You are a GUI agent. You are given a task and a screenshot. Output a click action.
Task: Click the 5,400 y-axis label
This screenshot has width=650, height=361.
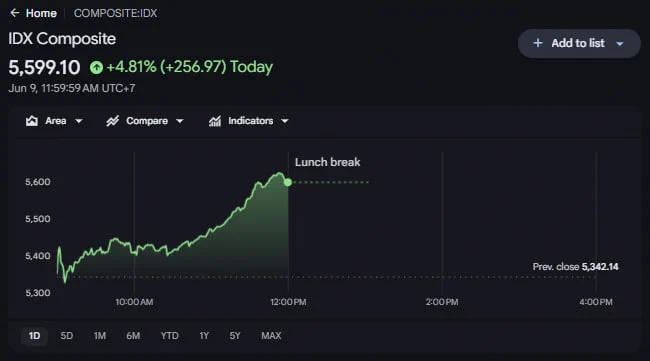coord(38,256)
